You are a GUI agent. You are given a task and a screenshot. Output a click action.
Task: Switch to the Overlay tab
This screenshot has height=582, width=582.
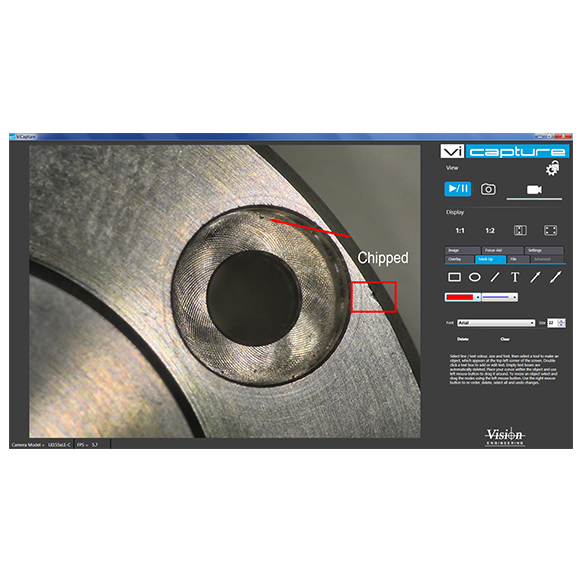(459, 259)
